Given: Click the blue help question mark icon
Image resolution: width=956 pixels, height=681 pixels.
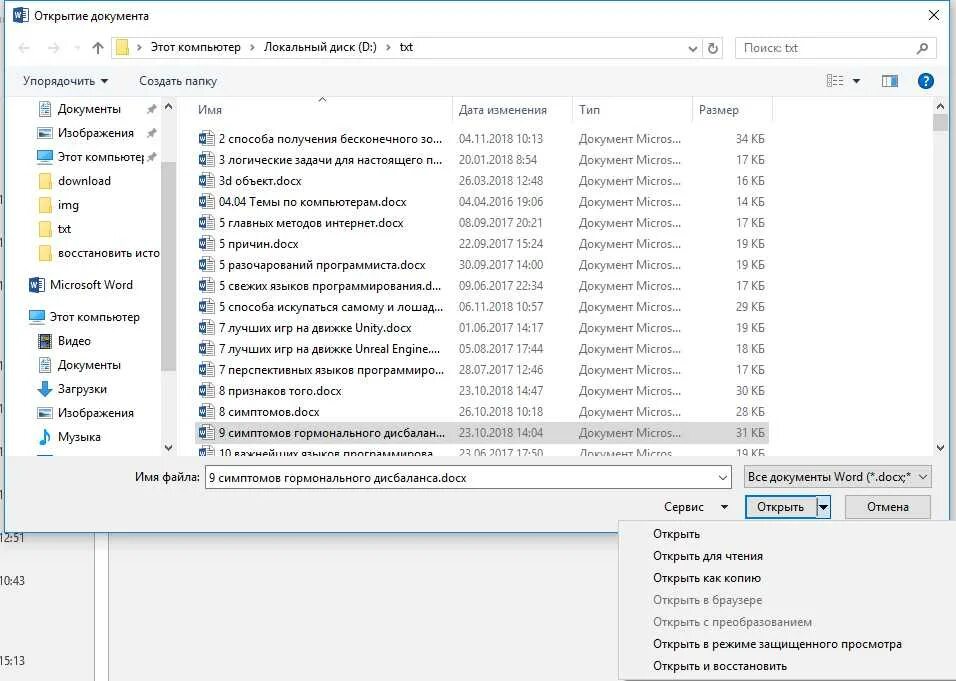Looking at the screenshot, I should point(926,80).
